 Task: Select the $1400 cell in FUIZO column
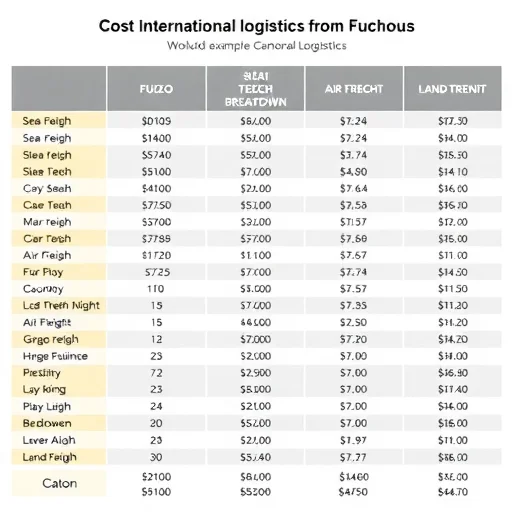(x=156, y=138)
